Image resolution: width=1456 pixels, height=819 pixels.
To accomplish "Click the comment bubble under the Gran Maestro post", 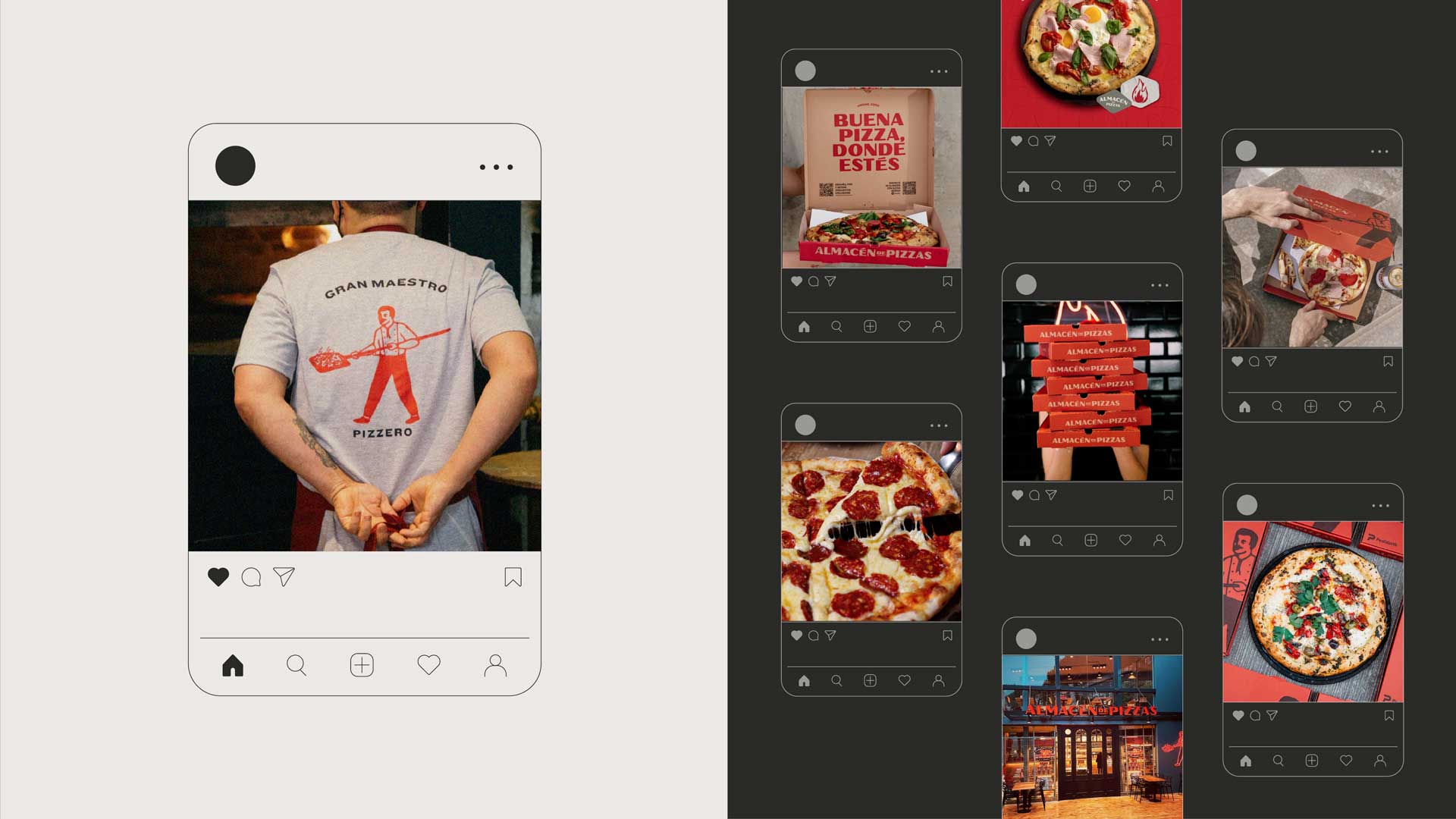I will click(x=251, y=577).
